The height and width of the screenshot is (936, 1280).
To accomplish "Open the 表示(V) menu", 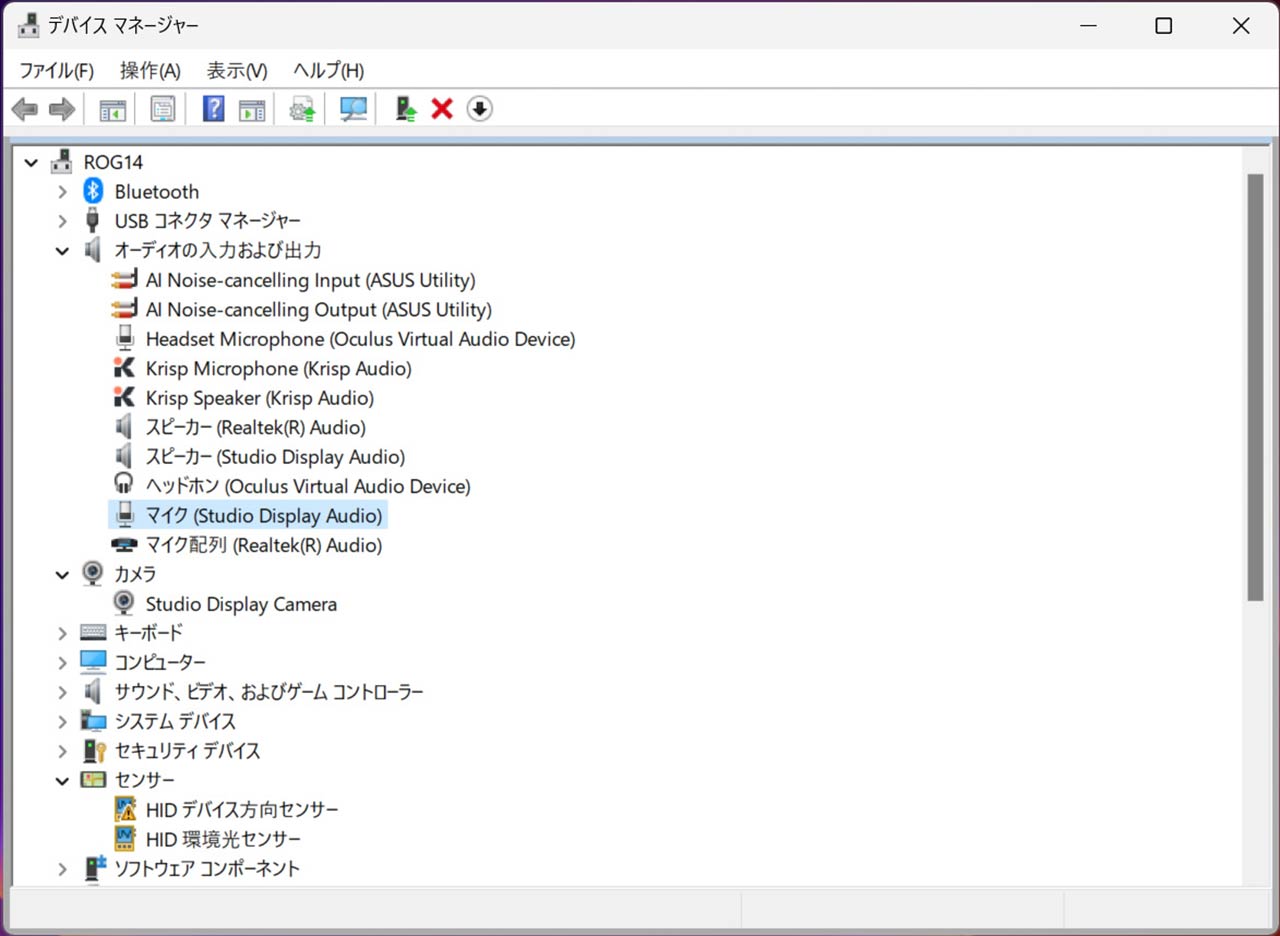I will pos(237,71).
